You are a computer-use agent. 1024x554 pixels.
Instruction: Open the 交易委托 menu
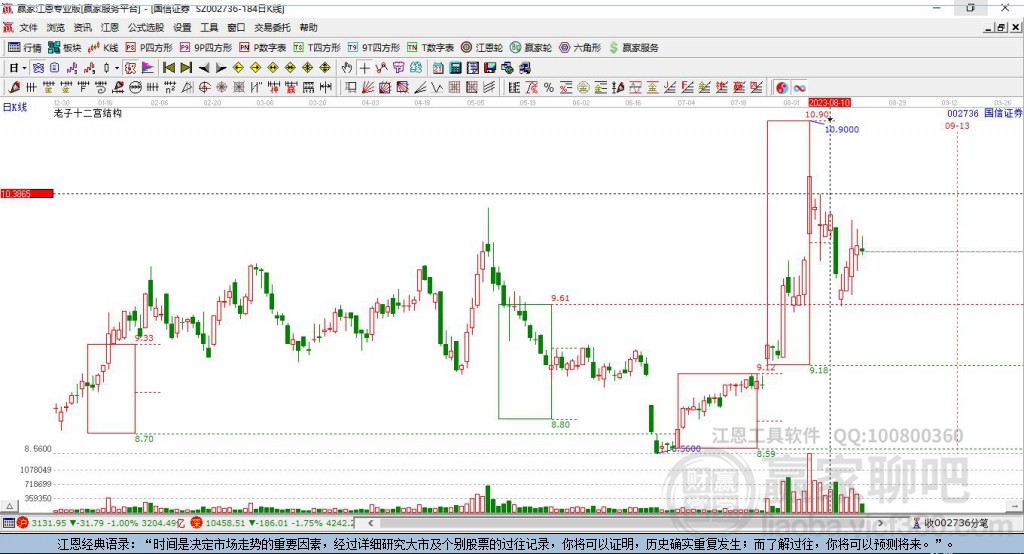(x=272, y=27)
